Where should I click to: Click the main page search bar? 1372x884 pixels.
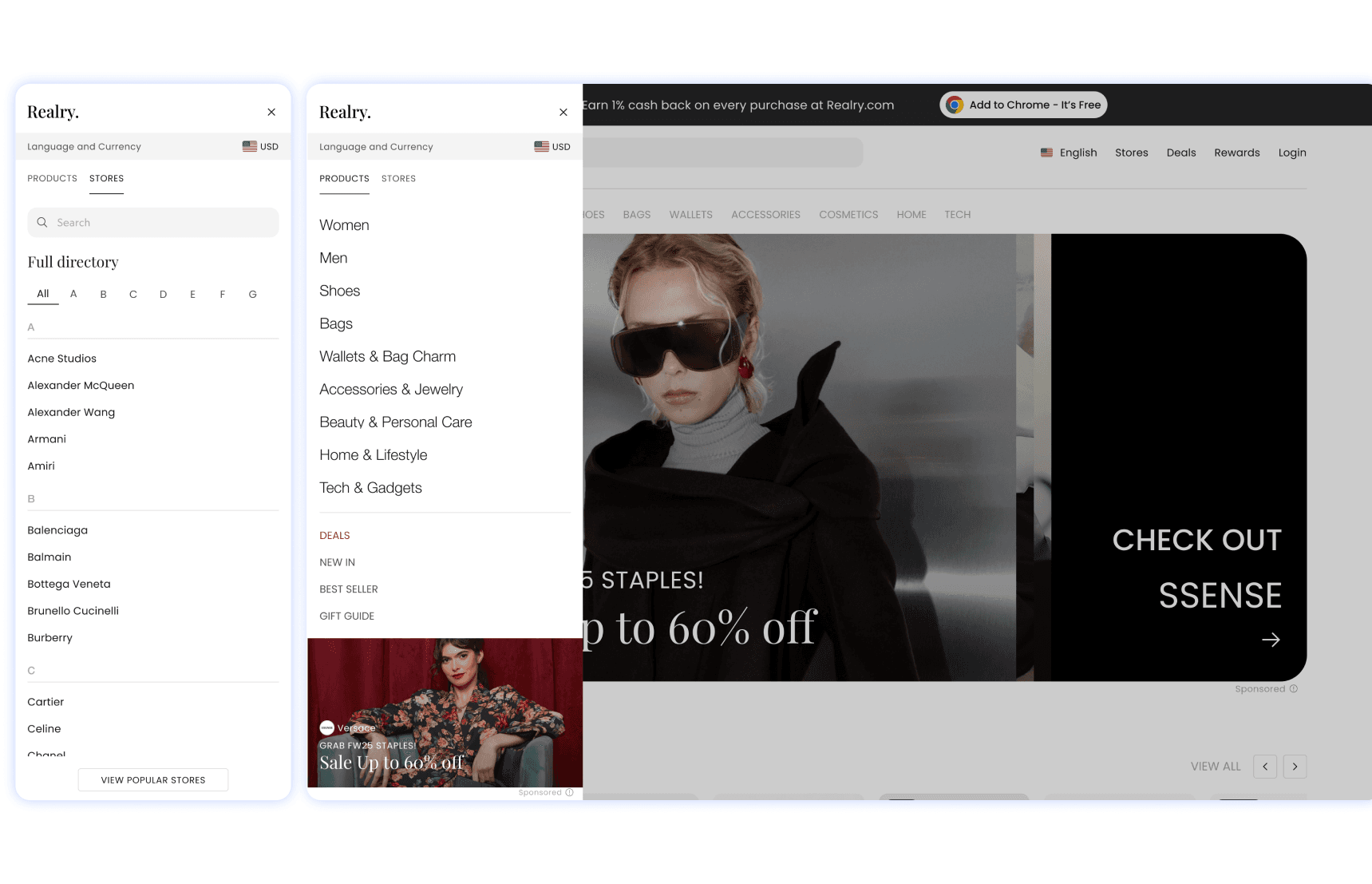722,153
